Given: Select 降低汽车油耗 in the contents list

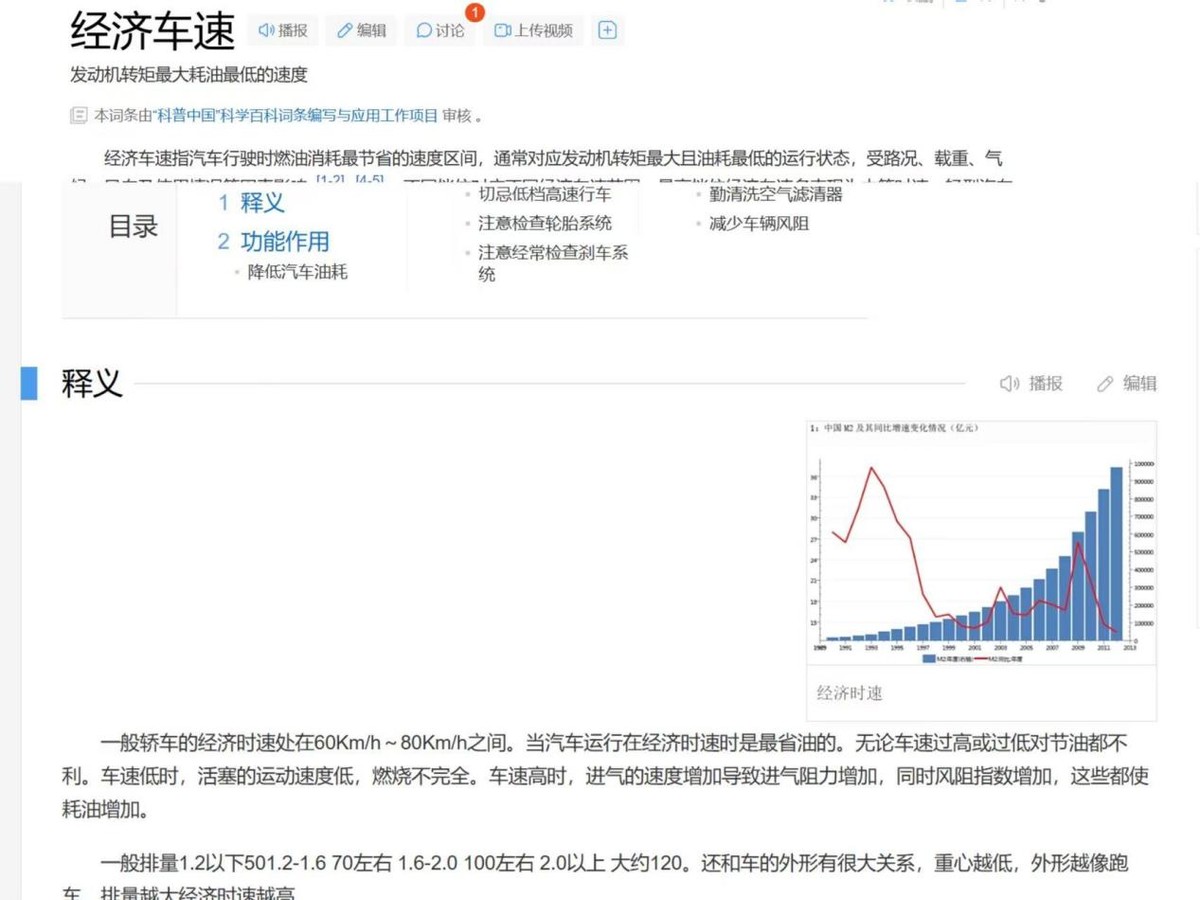Looking at the screenshot, I should pyautogui.click(x=296, y=272).
